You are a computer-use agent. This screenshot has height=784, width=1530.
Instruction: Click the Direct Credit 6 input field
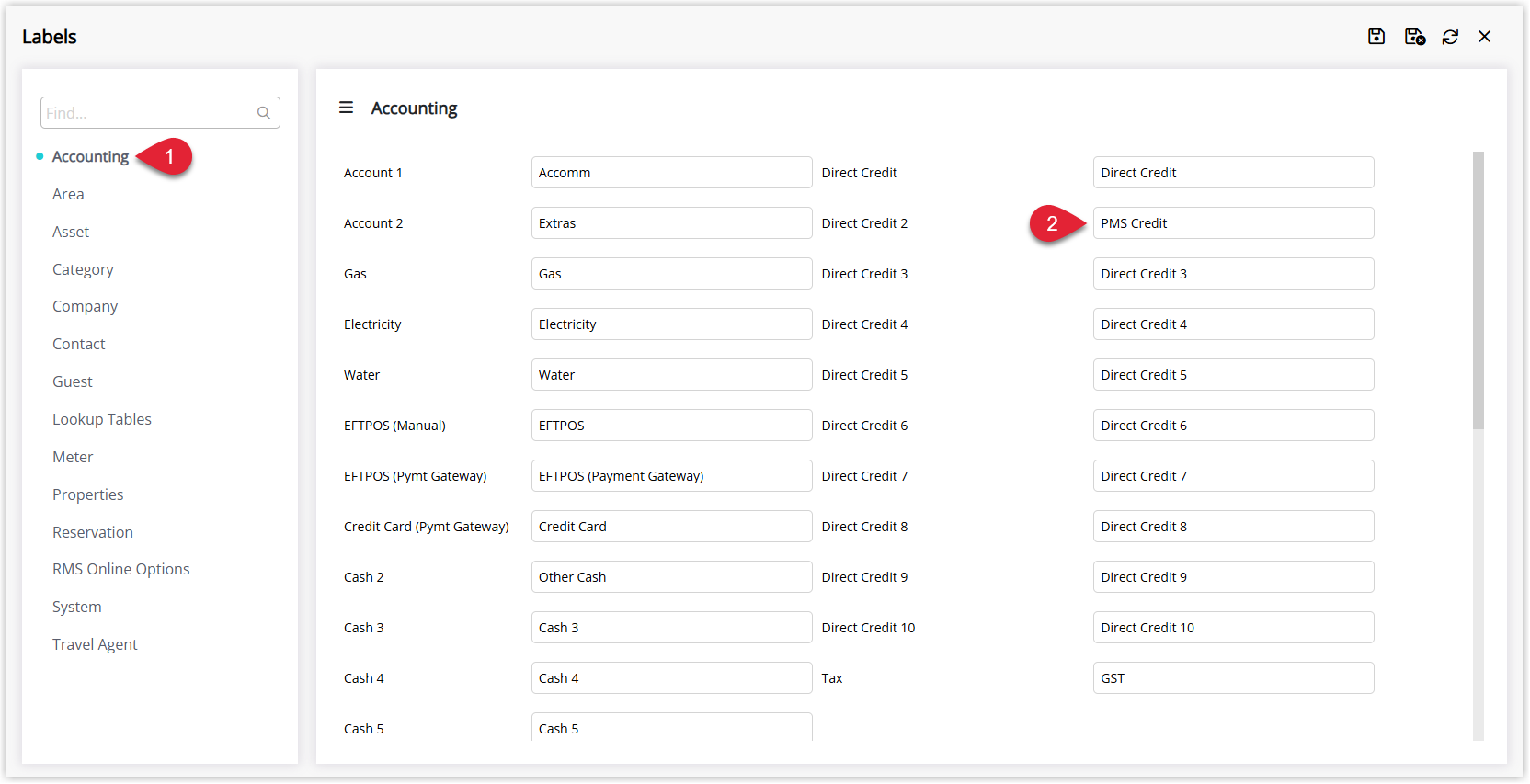[x=1233, y=426]
